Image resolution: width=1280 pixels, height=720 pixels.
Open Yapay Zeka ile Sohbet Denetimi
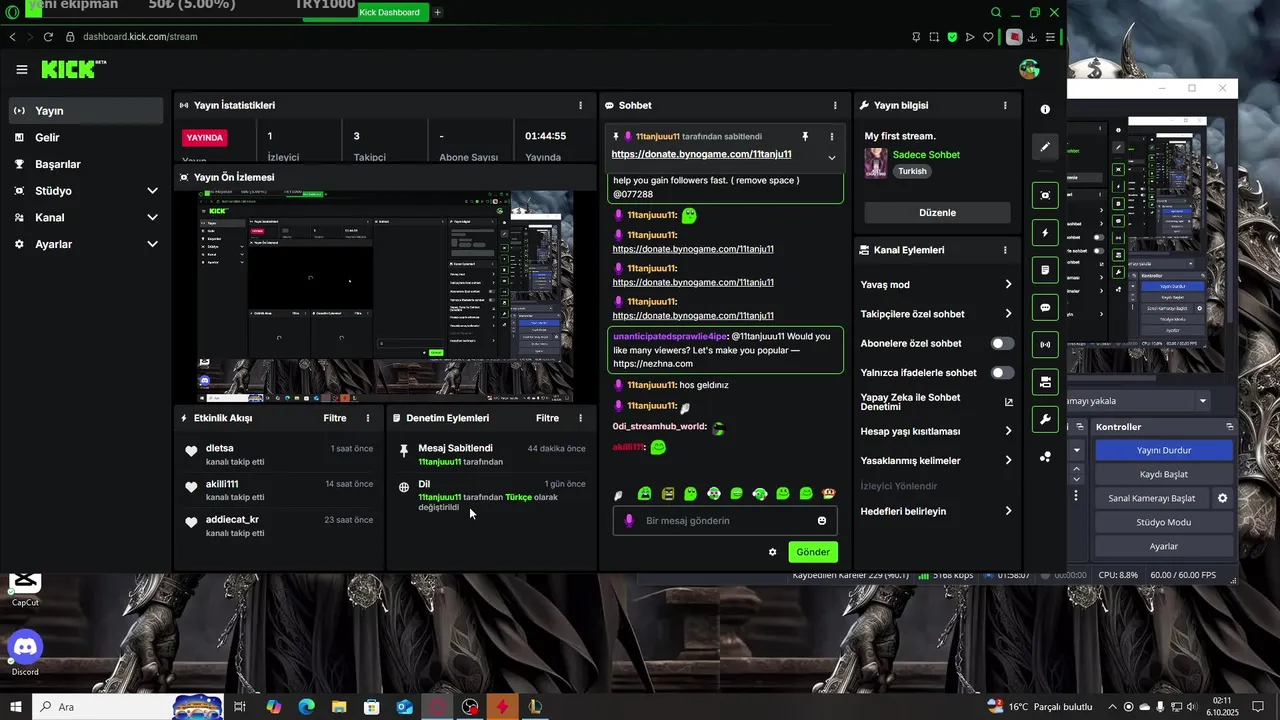[937, 402]
